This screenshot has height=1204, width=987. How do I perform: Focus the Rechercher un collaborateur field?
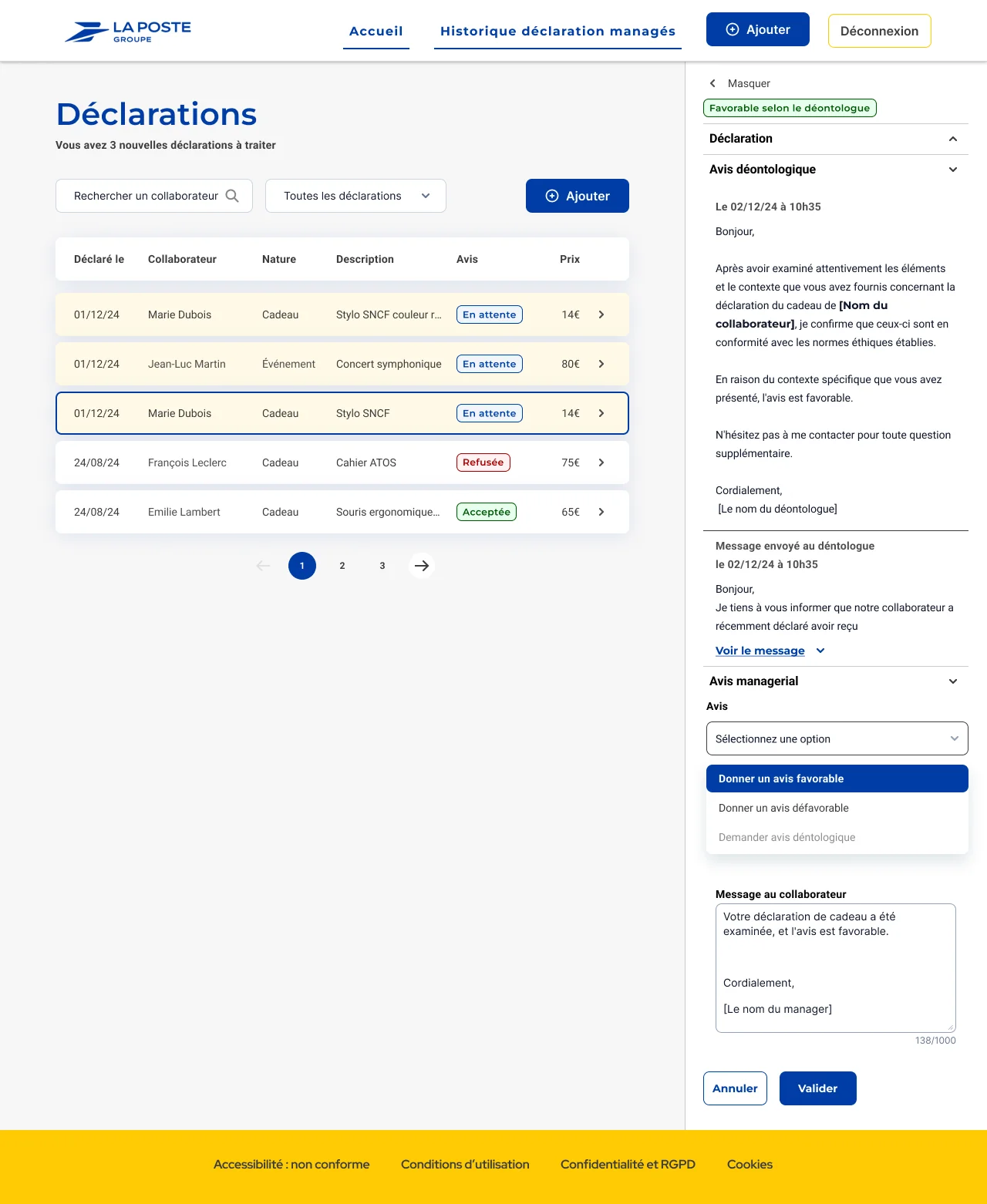point(154,196)
